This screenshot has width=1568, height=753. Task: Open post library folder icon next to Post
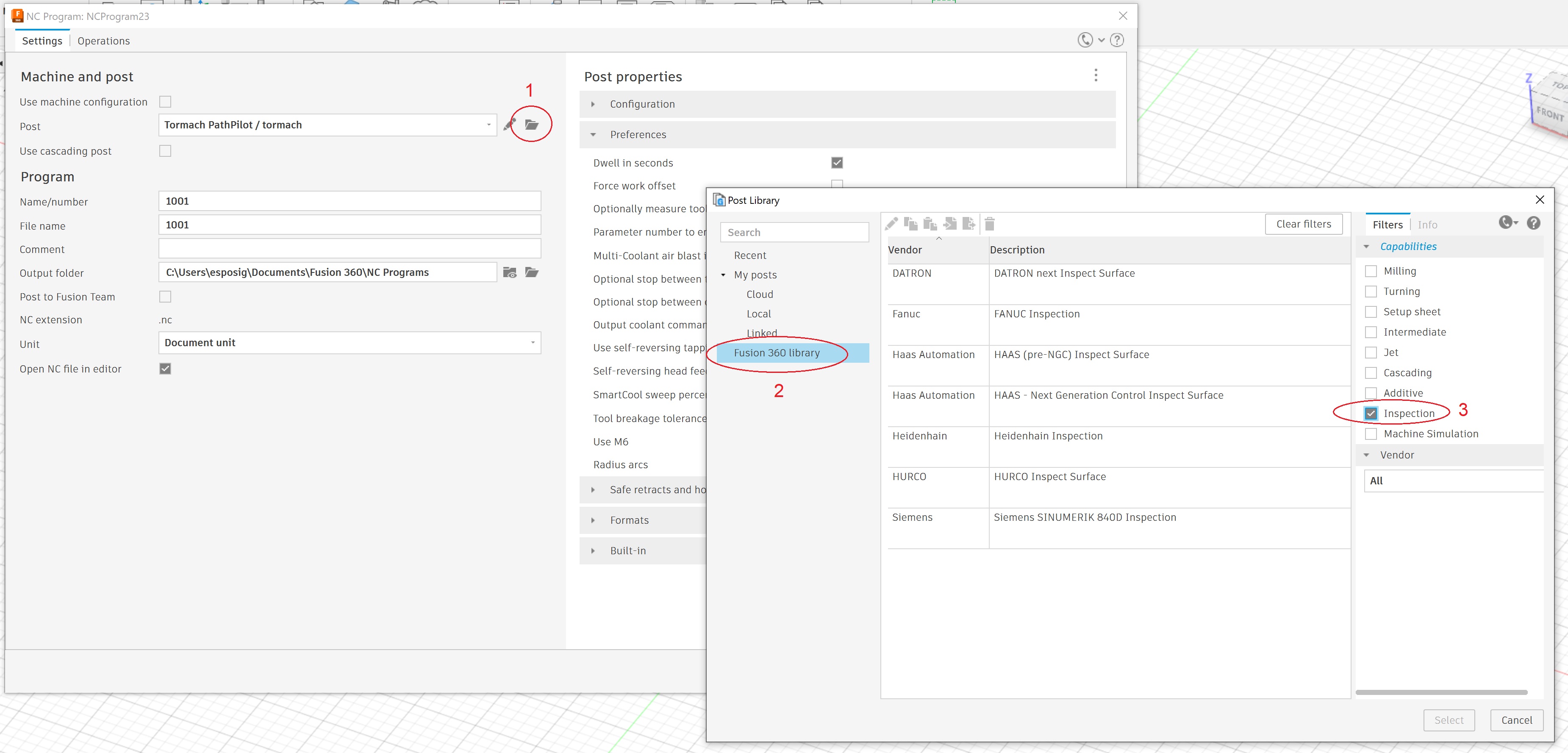531,125
